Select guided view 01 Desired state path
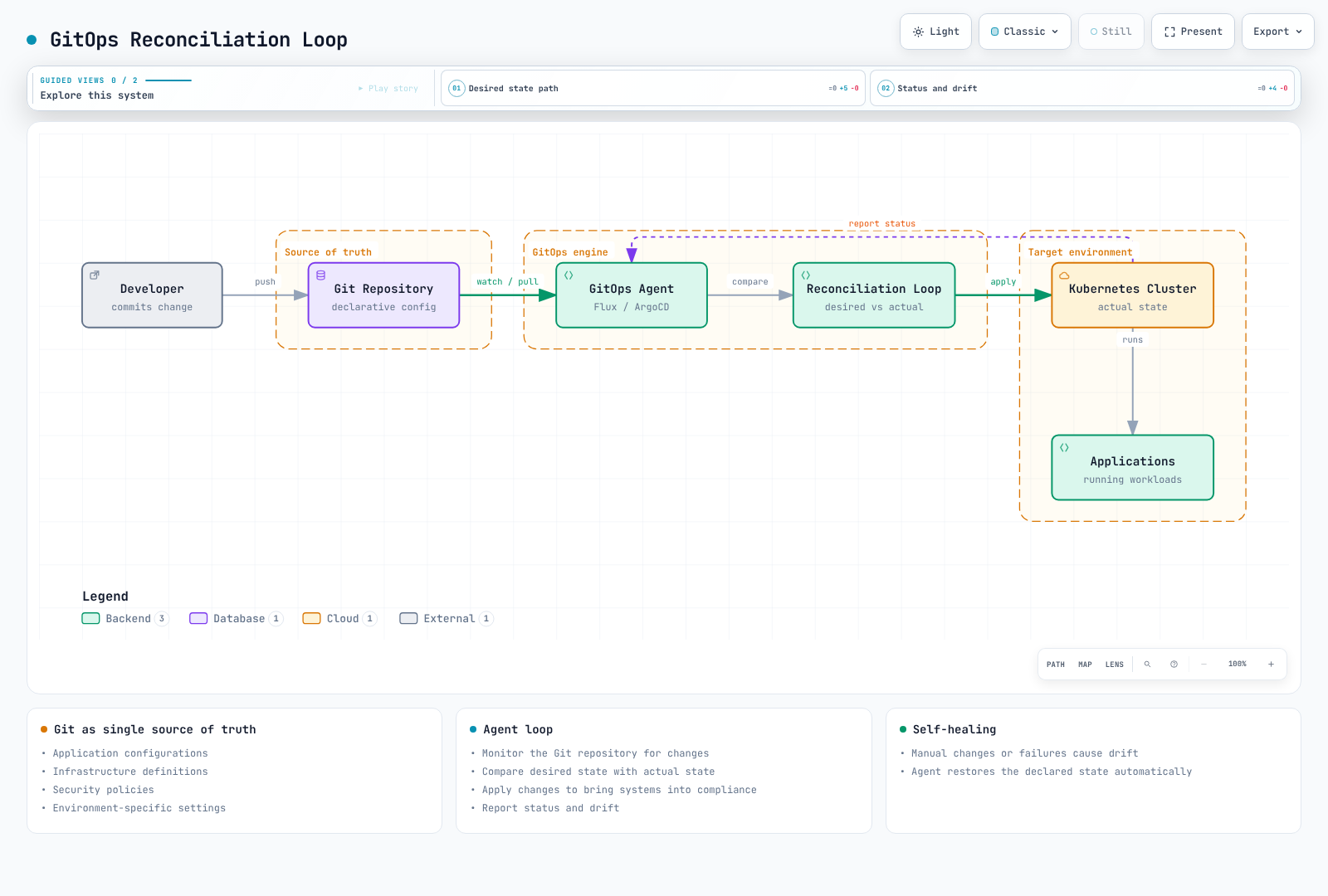 pos(653,88)
